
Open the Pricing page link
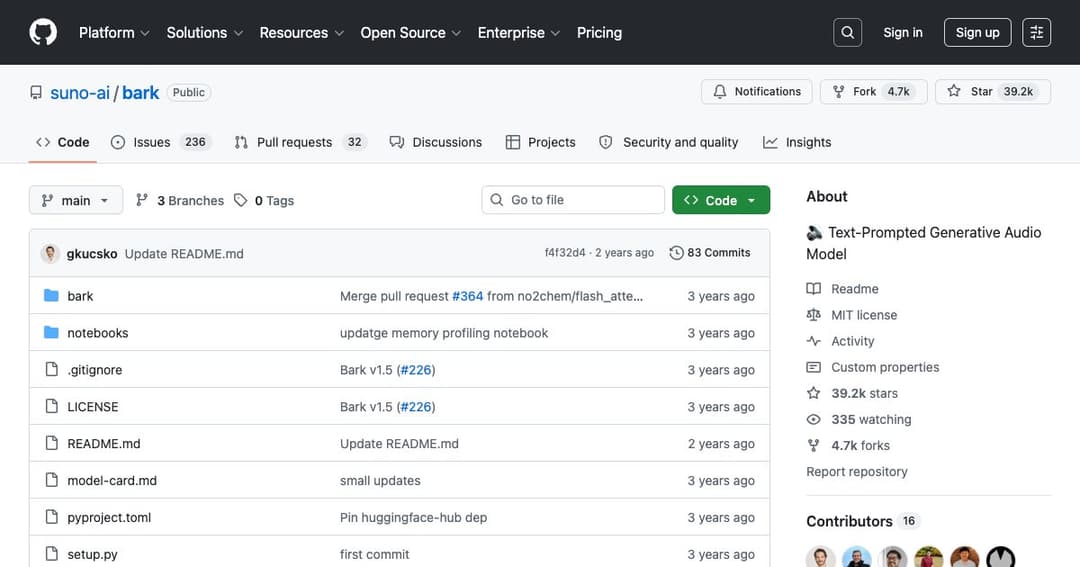(599, 32)
